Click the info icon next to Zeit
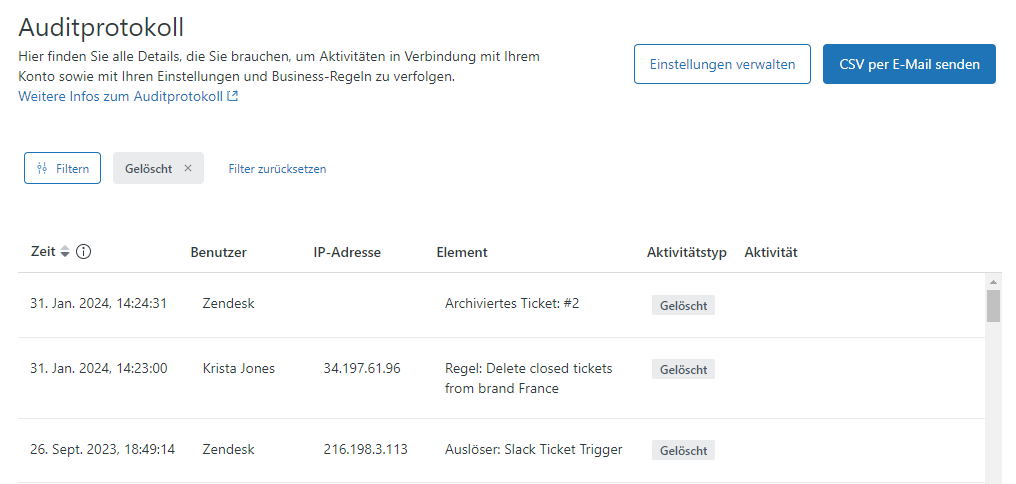 pyautogui.click(x=84, y=251)
